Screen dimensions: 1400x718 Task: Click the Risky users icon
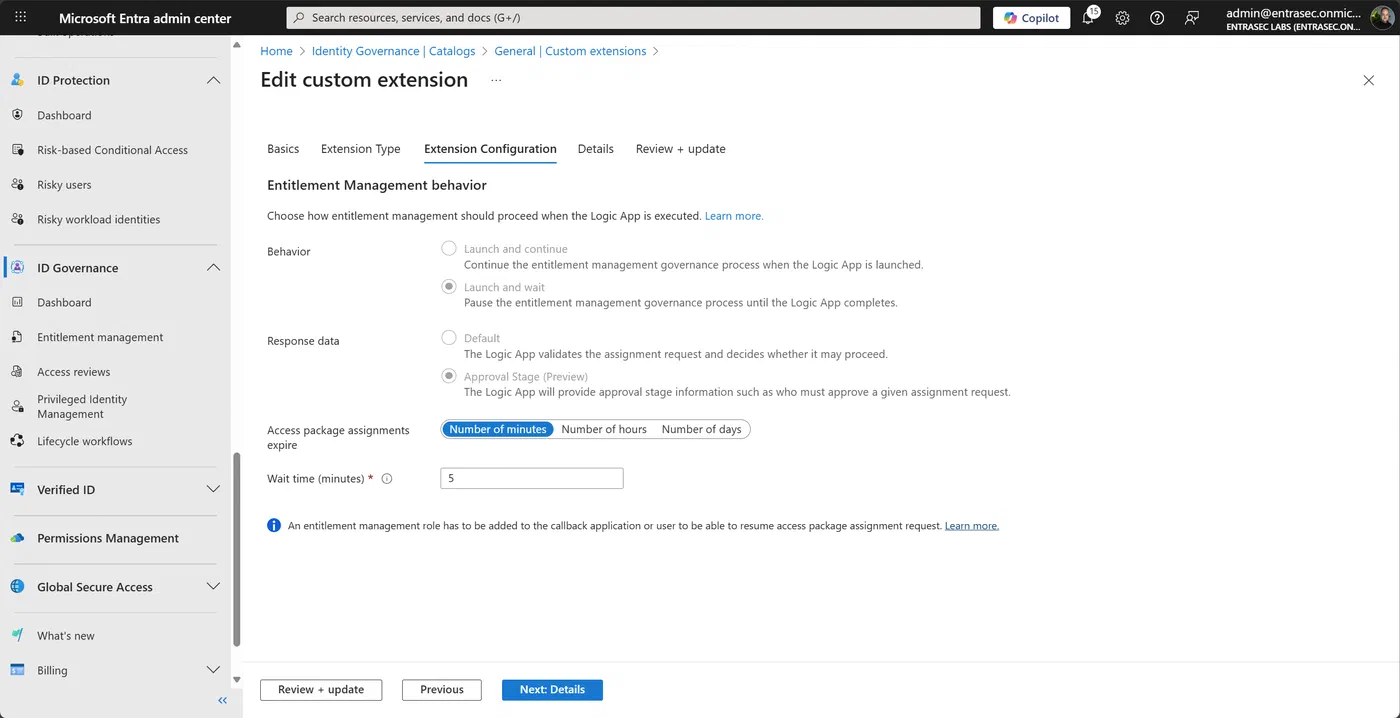[17, 185]
